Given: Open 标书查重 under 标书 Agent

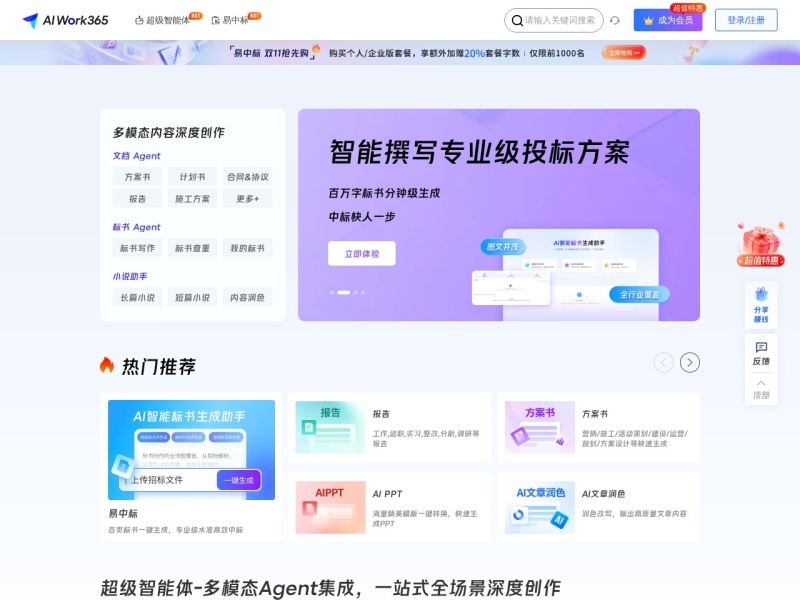Looking at the screenshot, I should [x=192, y=248].
